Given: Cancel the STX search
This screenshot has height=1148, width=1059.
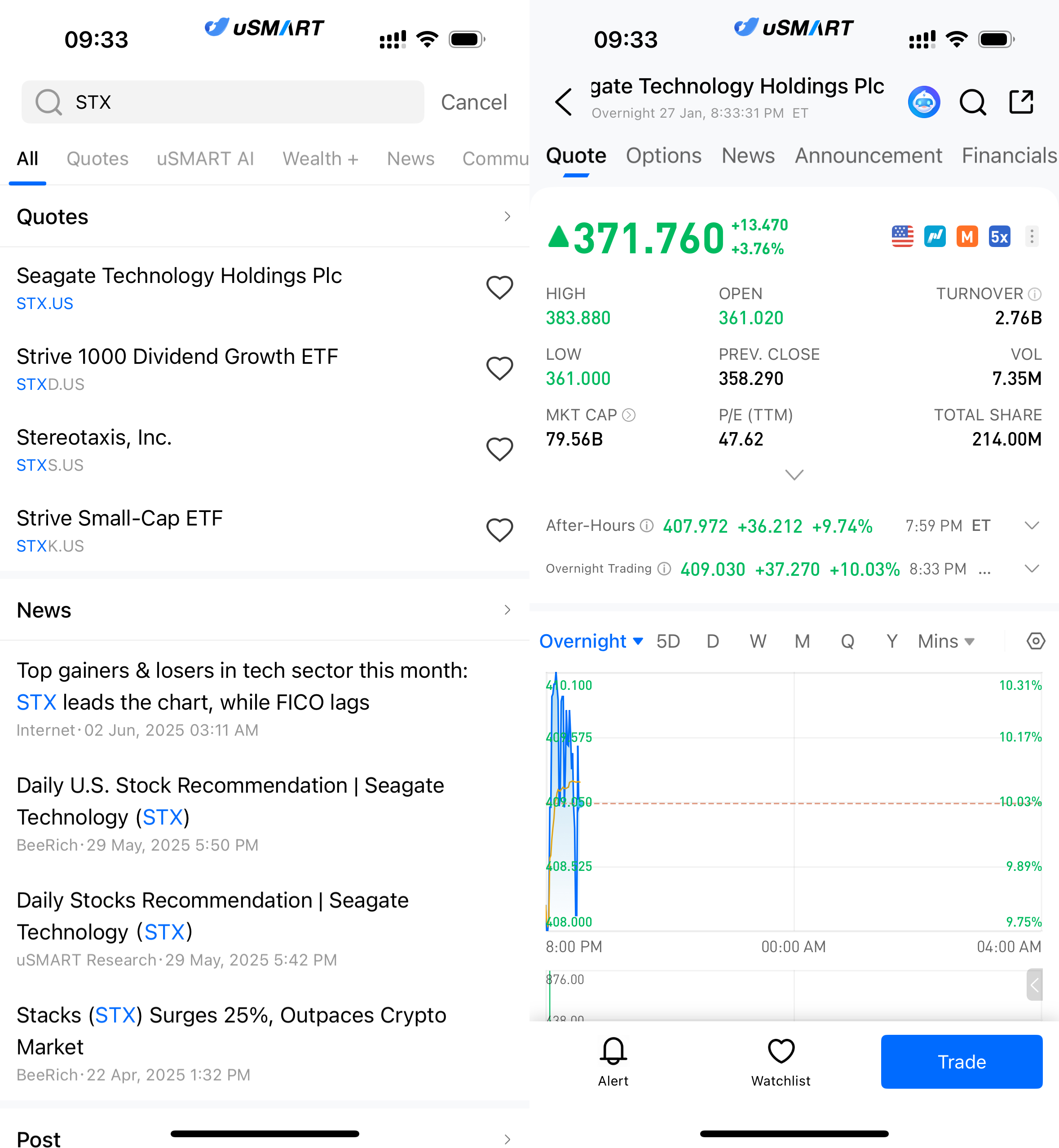Looking at the screenshot, I should click(x=473, y=102).
